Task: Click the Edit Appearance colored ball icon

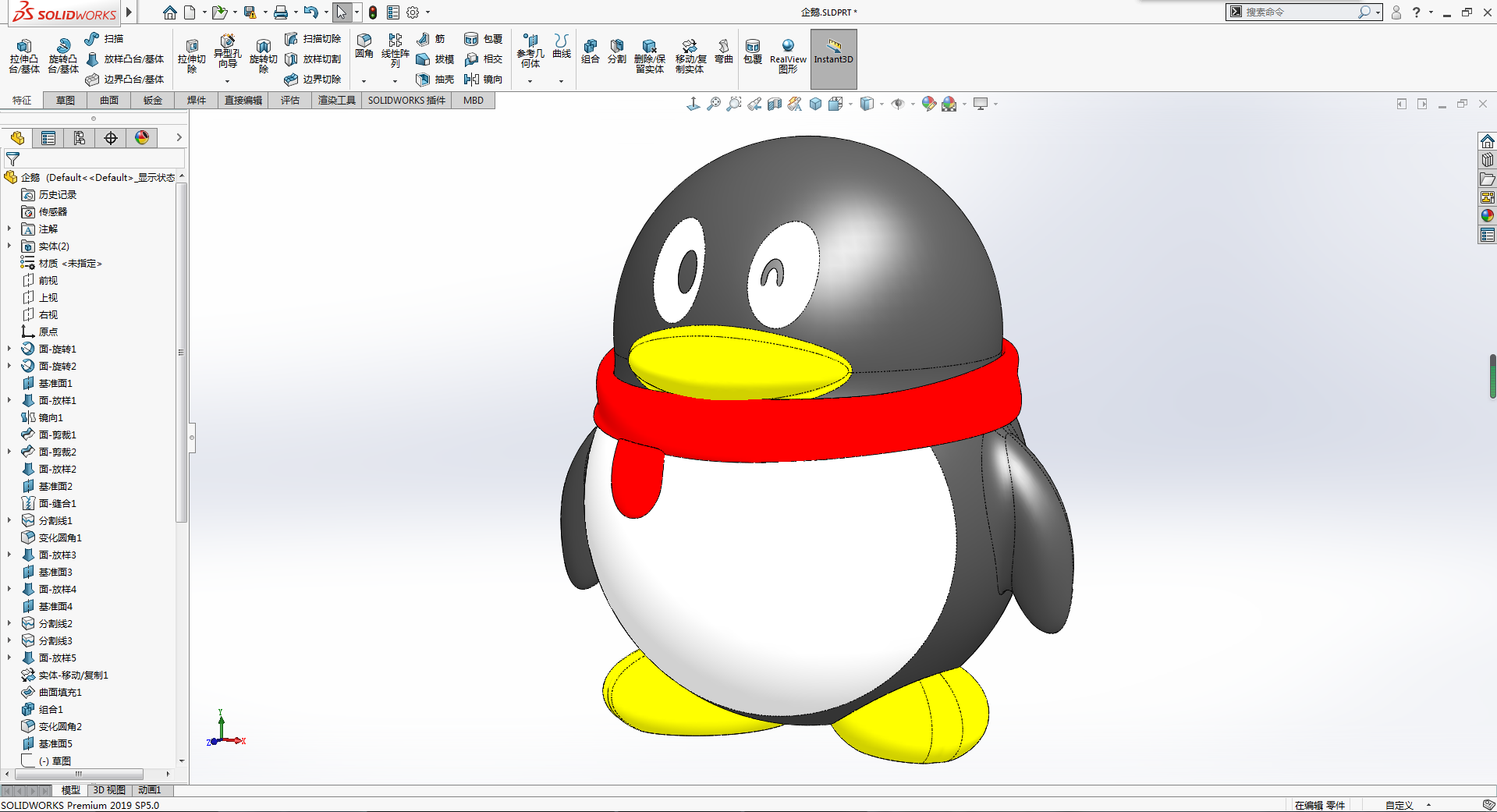Action: click(928, 104)
